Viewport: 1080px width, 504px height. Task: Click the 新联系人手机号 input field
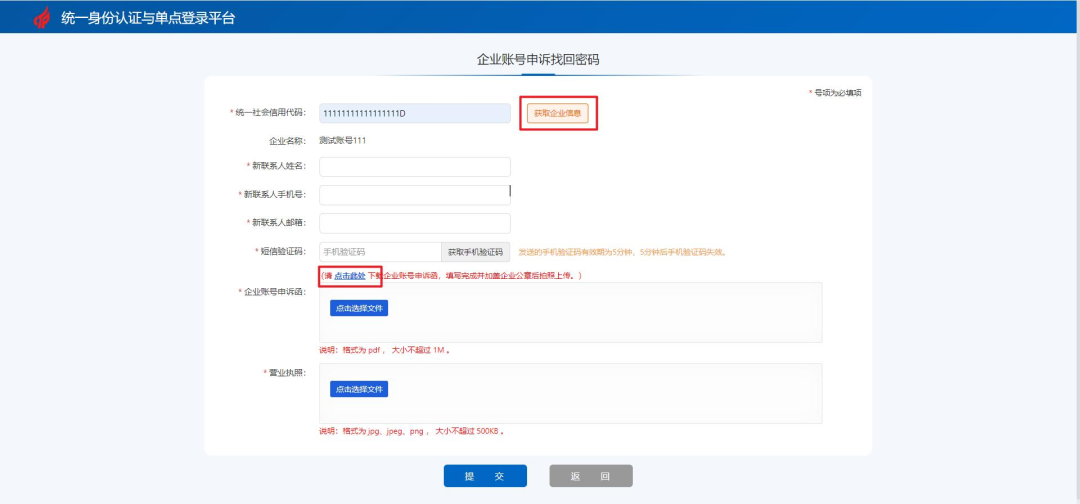[415, 195]
